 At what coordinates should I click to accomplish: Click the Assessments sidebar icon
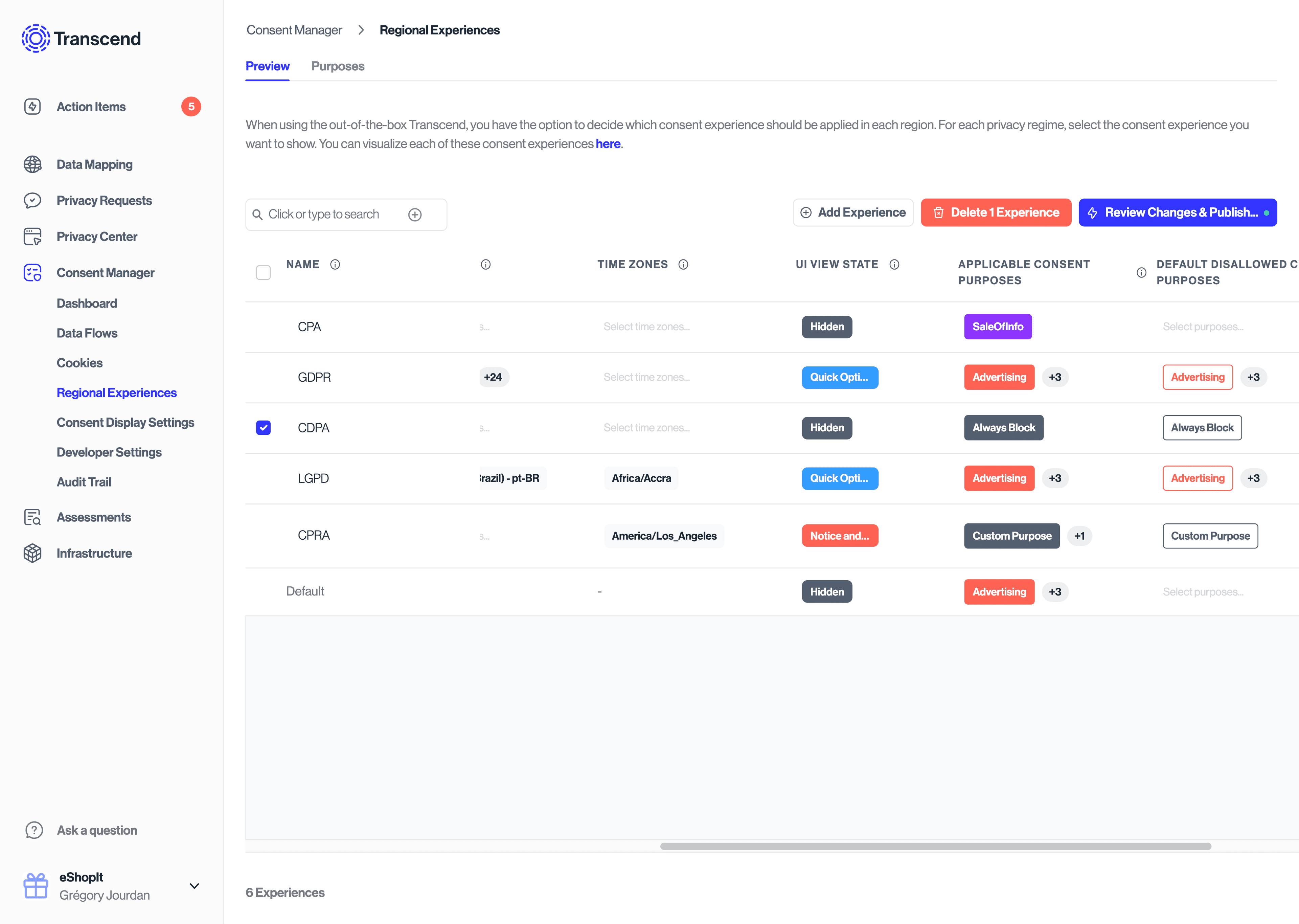click(x=32, y=517)
